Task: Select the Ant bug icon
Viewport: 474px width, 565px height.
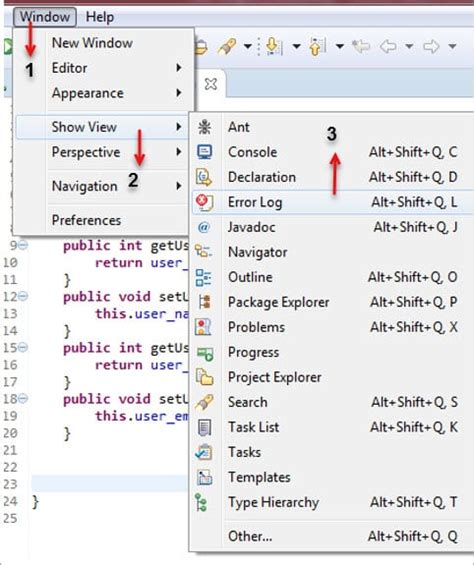Action: (x=204, y=127)
